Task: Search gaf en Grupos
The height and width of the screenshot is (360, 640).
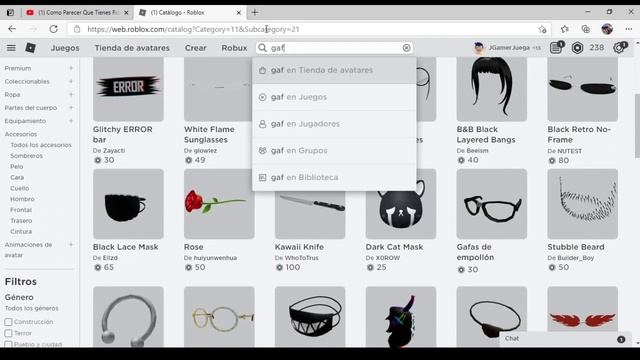Action: click(x=334, y=151)
